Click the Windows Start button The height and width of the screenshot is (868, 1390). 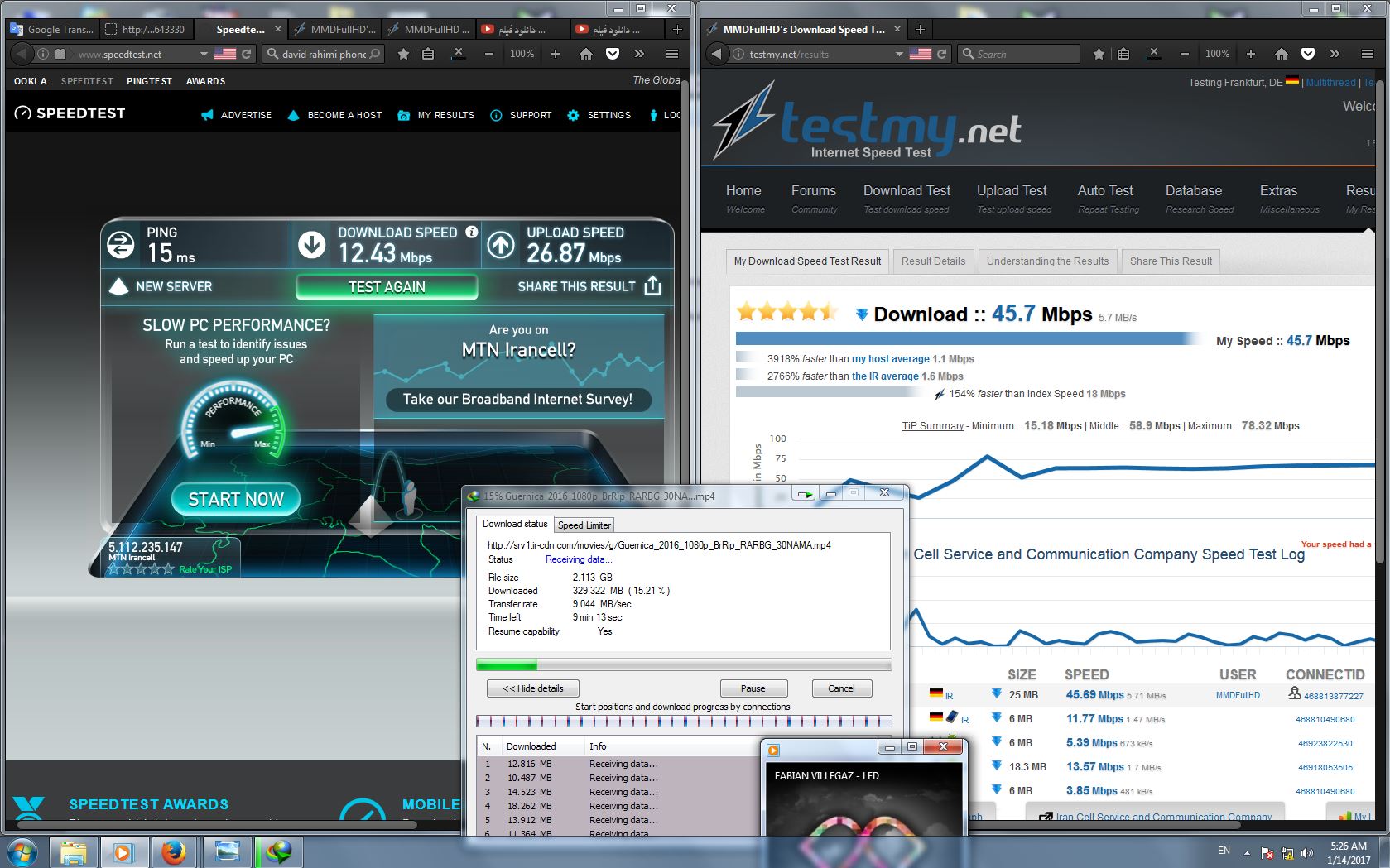click(x=22, y=851)
